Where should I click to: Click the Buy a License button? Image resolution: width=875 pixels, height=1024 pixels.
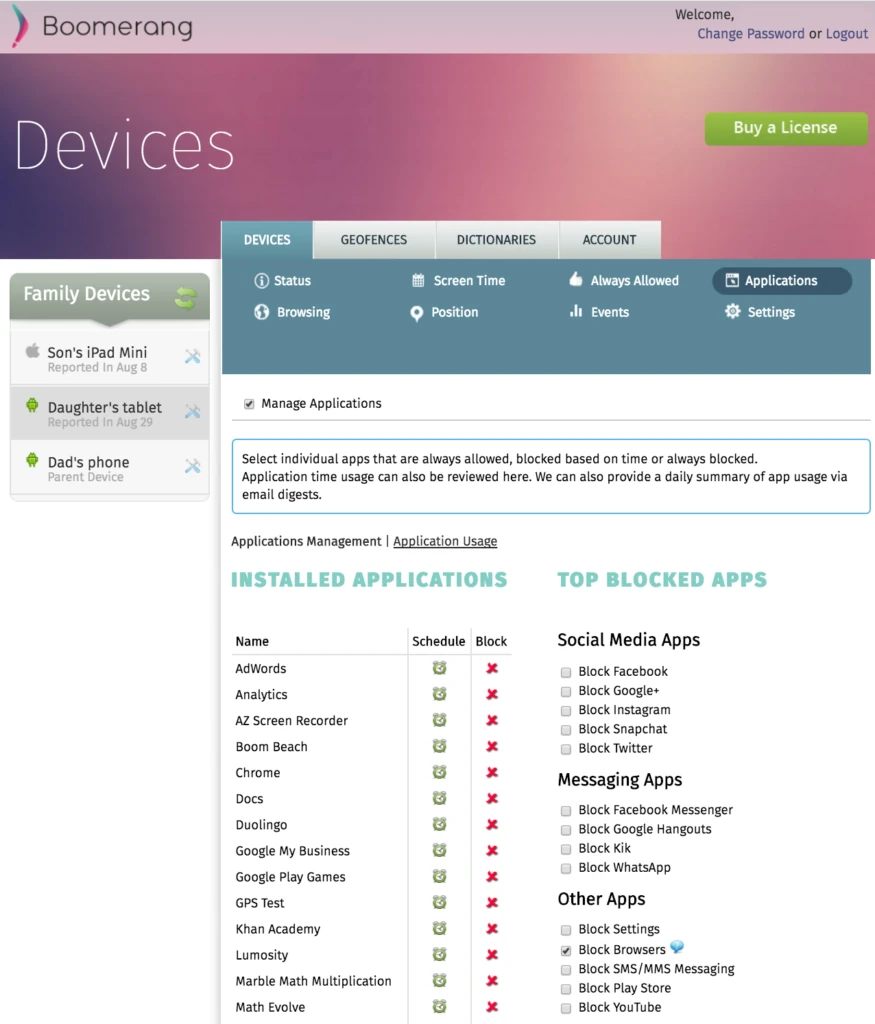(786, 128)
